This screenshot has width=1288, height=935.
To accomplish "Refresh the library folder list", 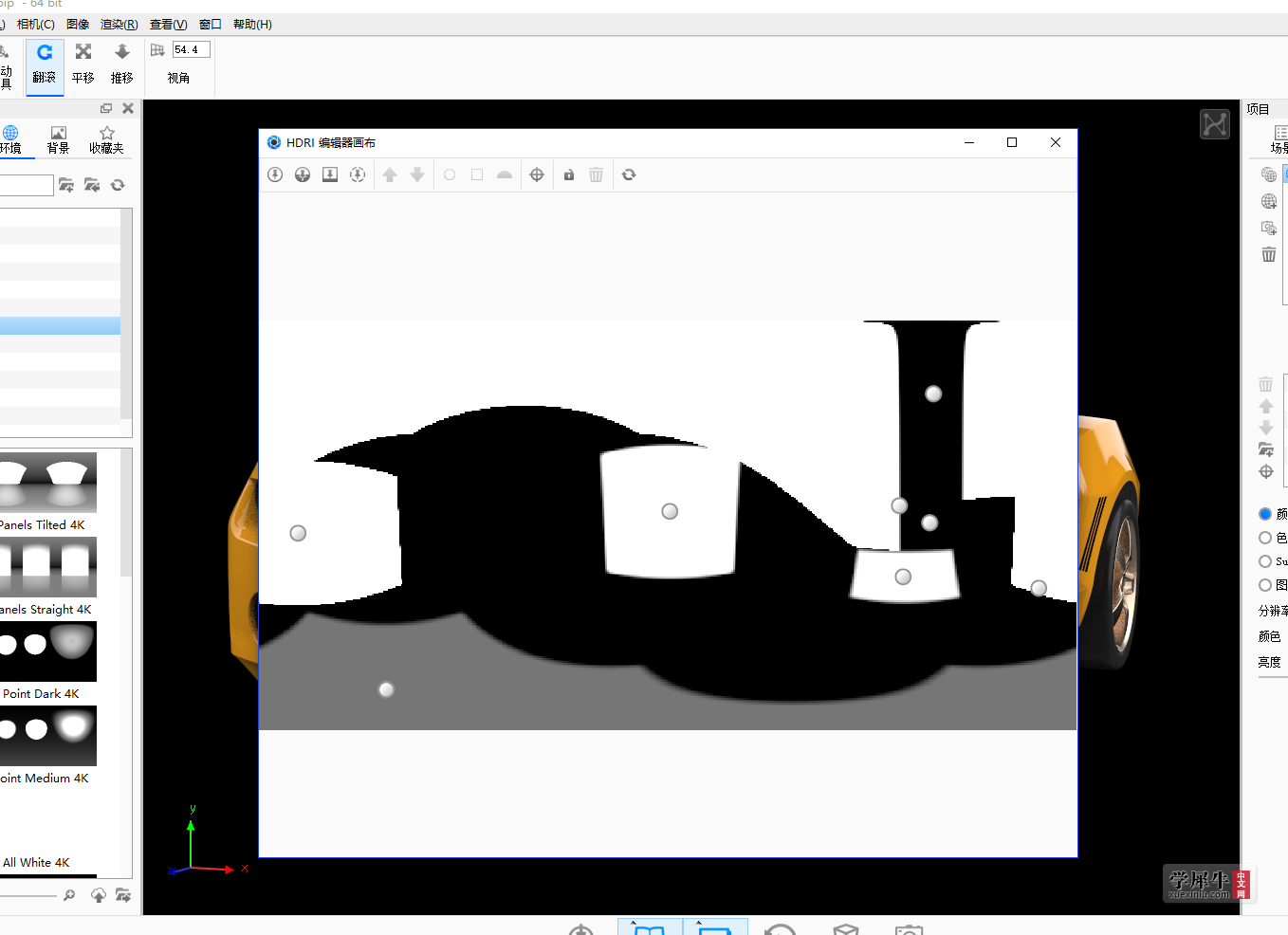I will click(x=118, y=185).
